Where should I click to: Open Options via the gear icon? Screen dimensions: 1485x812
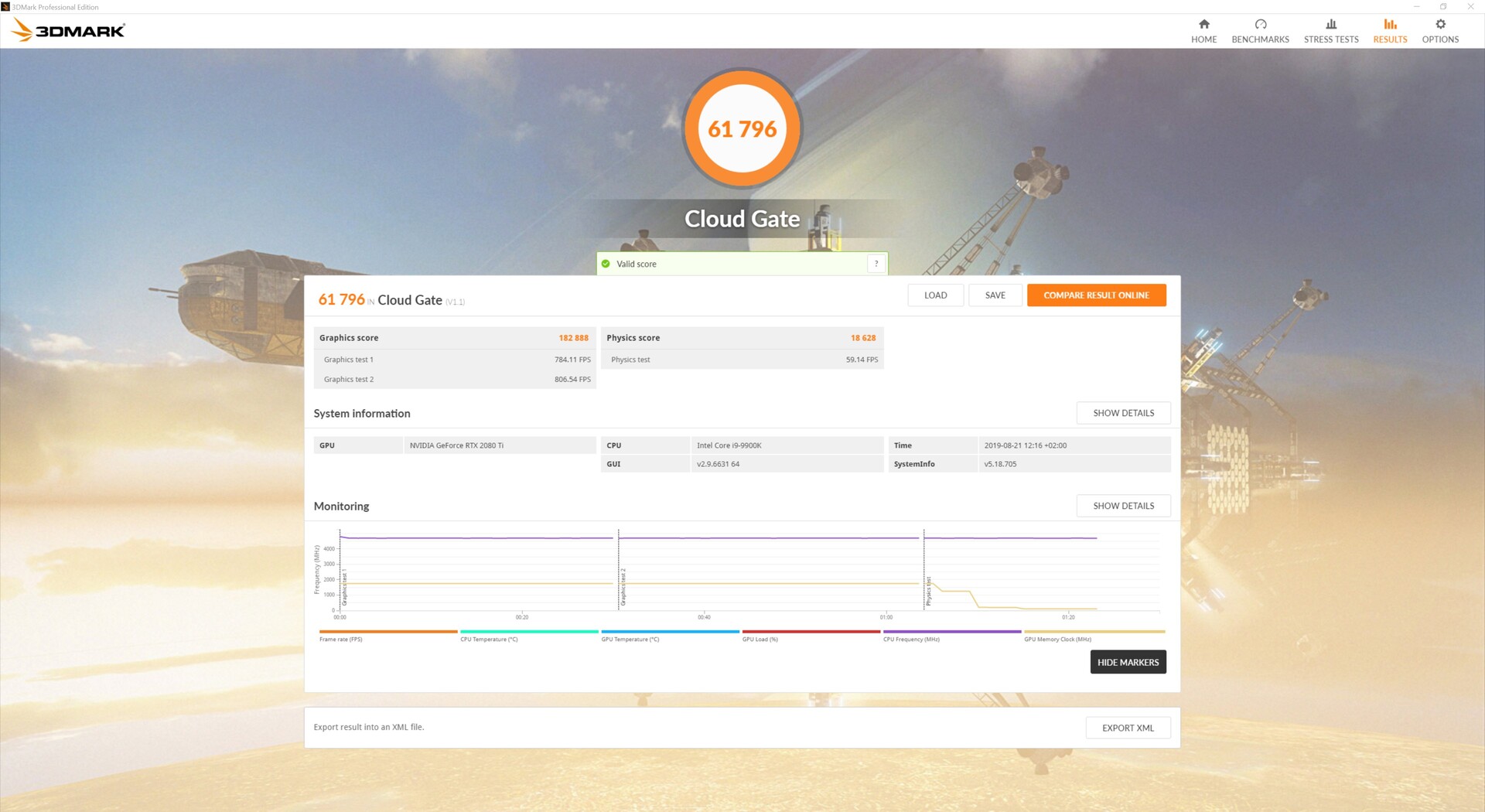click(1440, 25)
